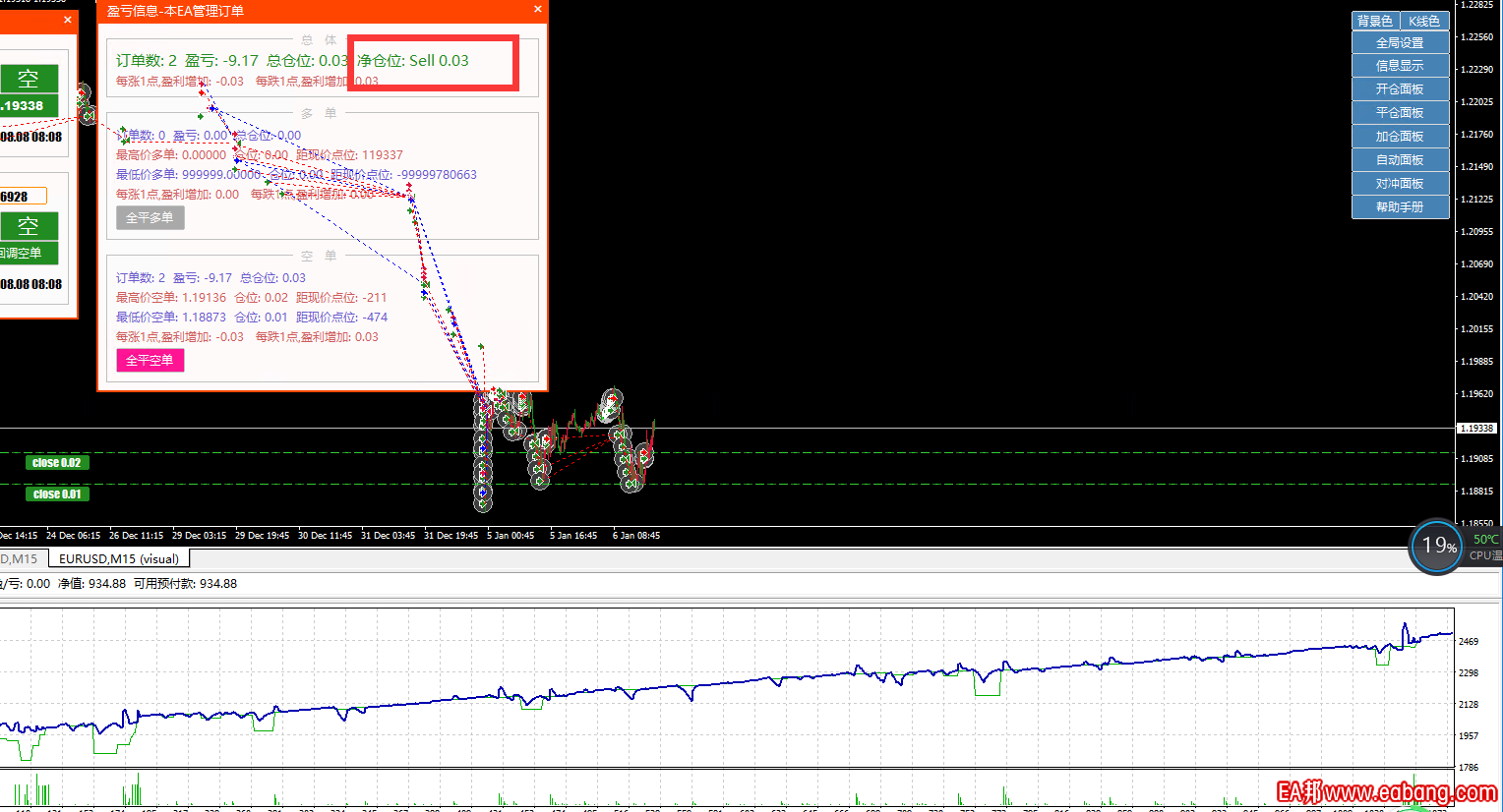
Task: Close the left trading panel
Action: tap(67, 20)
